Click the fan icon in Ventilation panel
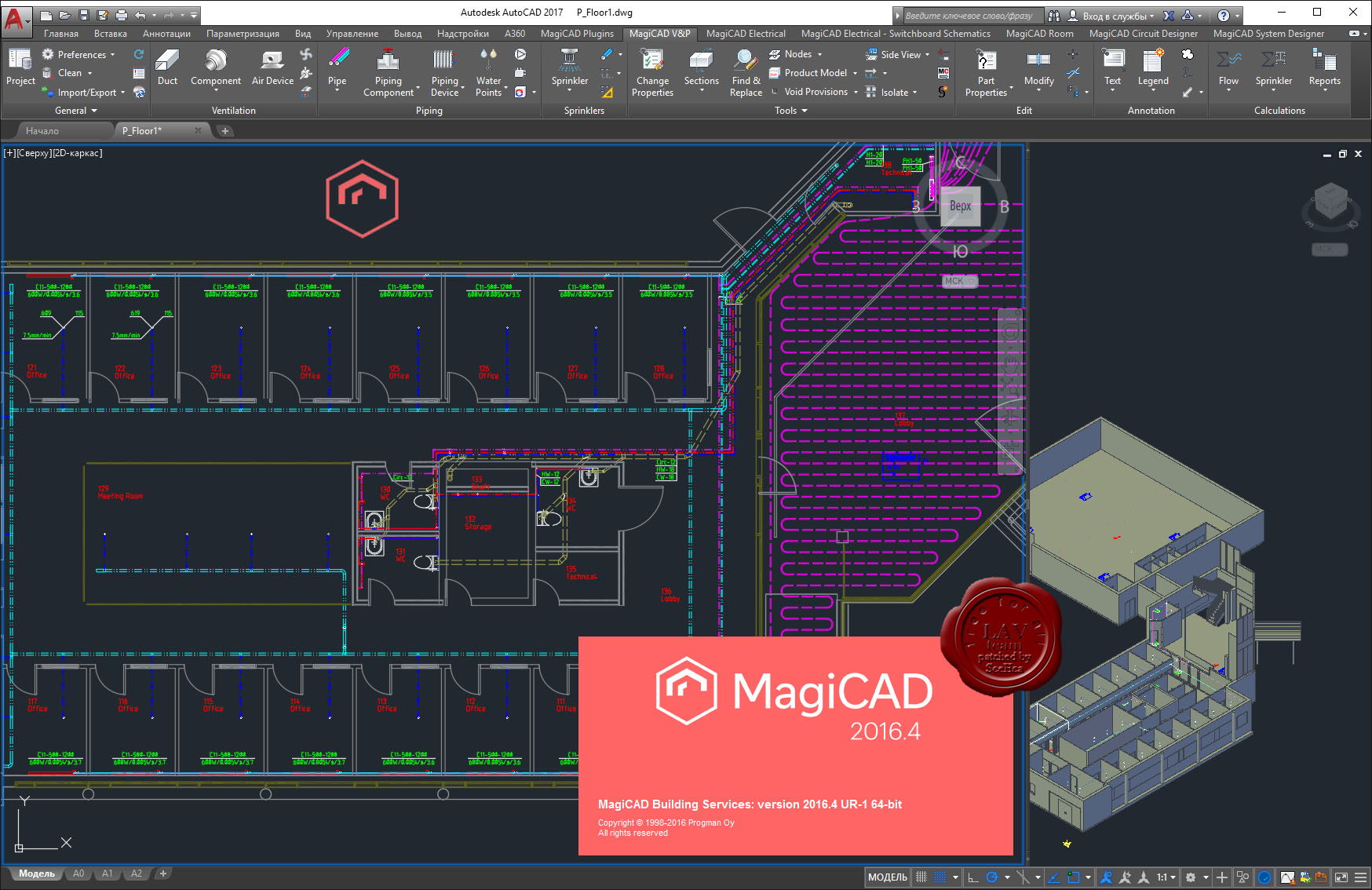Screen dimensions: 1372x890 (306, 54)
